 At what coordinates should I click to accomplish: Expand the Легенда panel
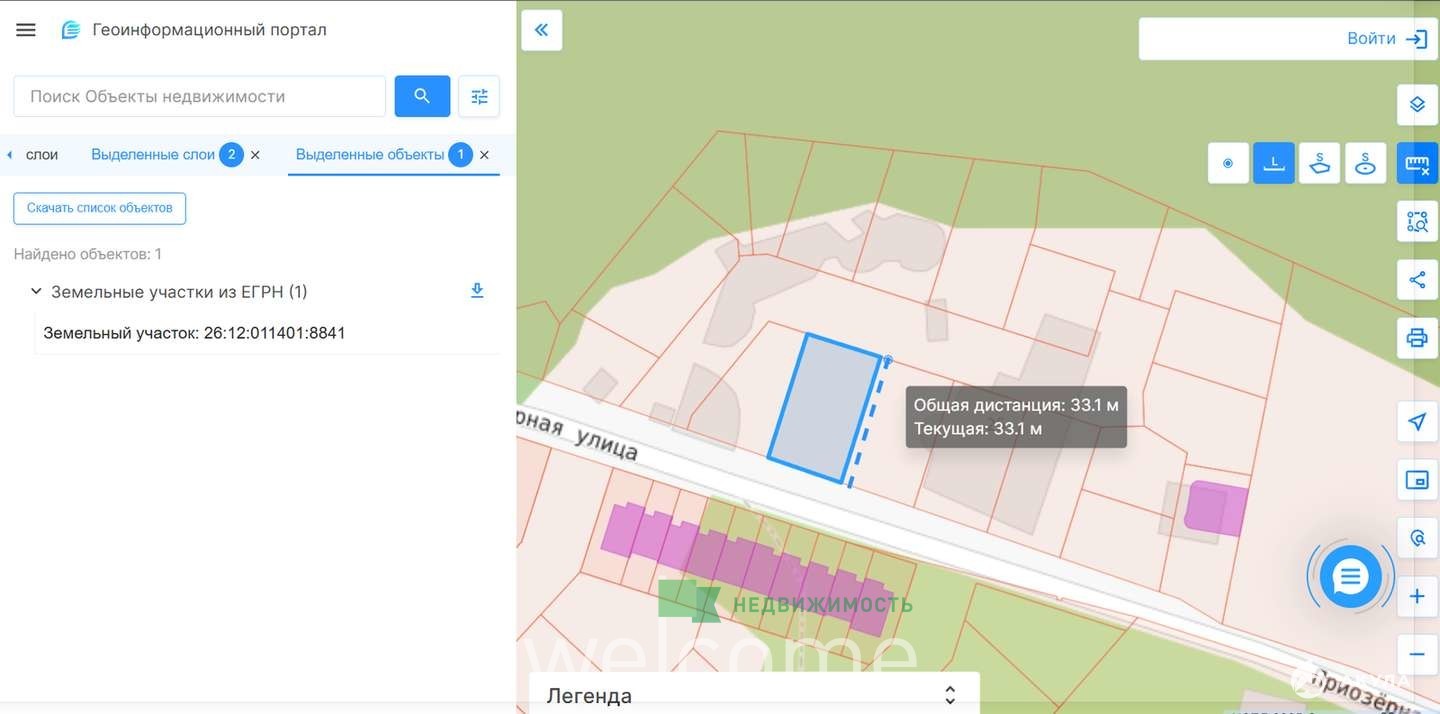pyautogui.click(x=950, y=695)
